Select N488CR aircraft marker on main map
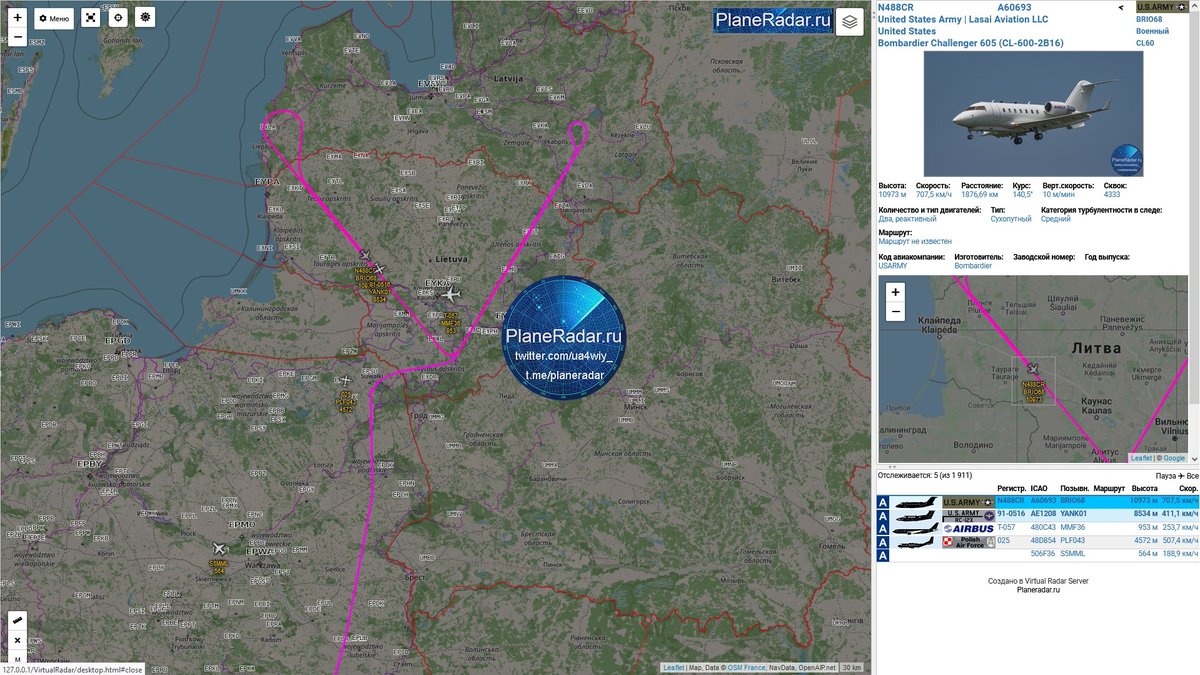 click(365, 255)
